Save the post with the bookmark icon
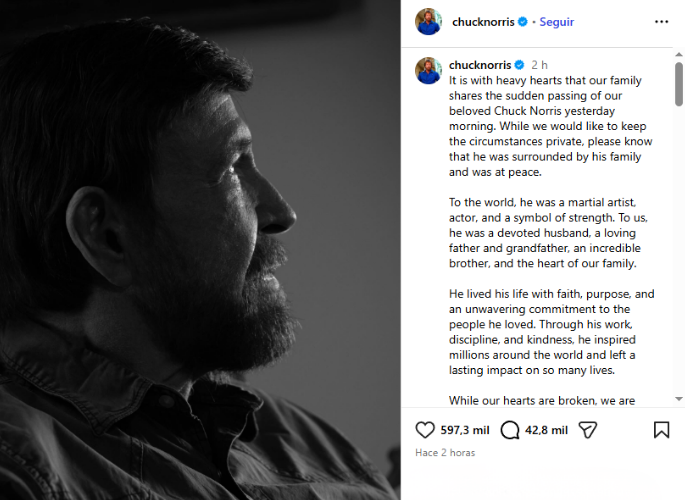This screenshot has width=700, height=500. (x=661, y=429)
